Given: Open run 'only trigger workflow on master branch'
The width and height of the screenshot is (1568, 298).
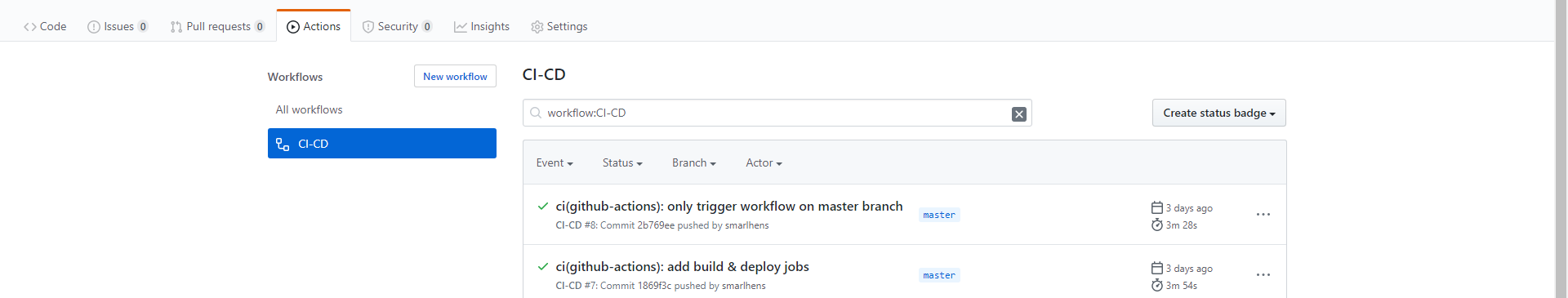Looking at the screenshot, I should pos(729,207).
